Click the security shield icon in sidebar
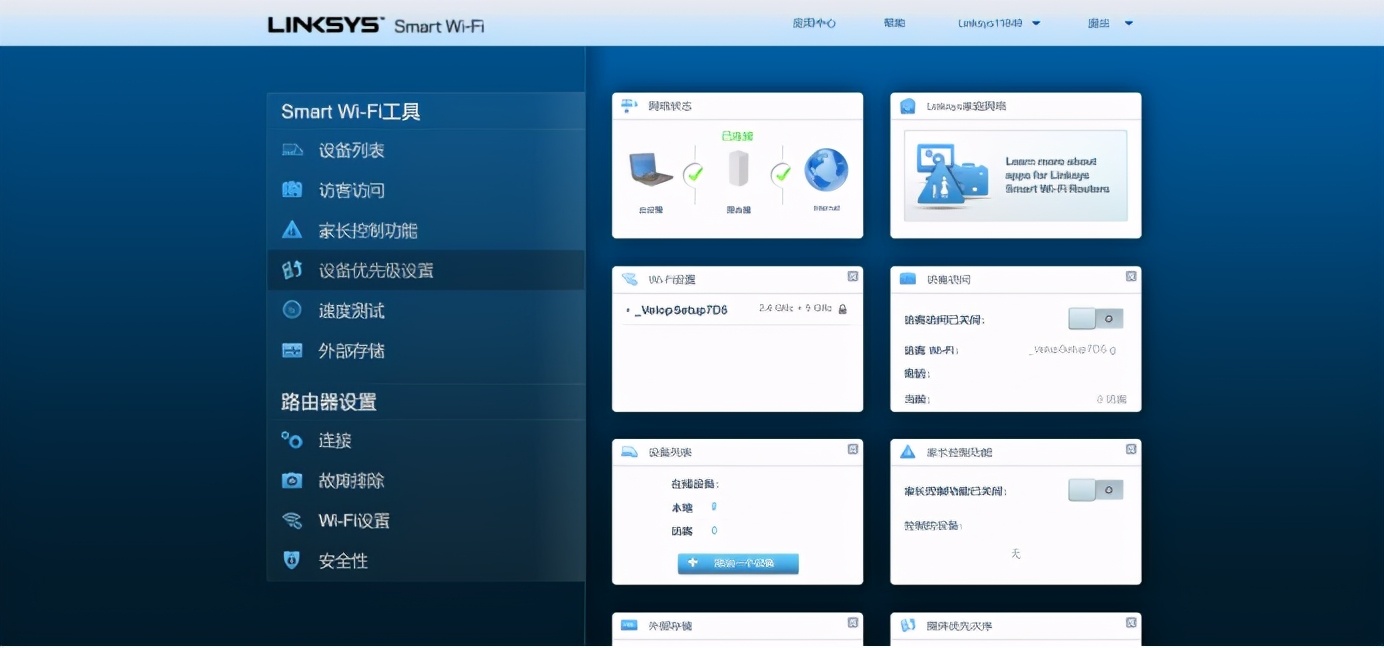The image size is (1384, 648). pyautogui.click(x=292, y=561)
